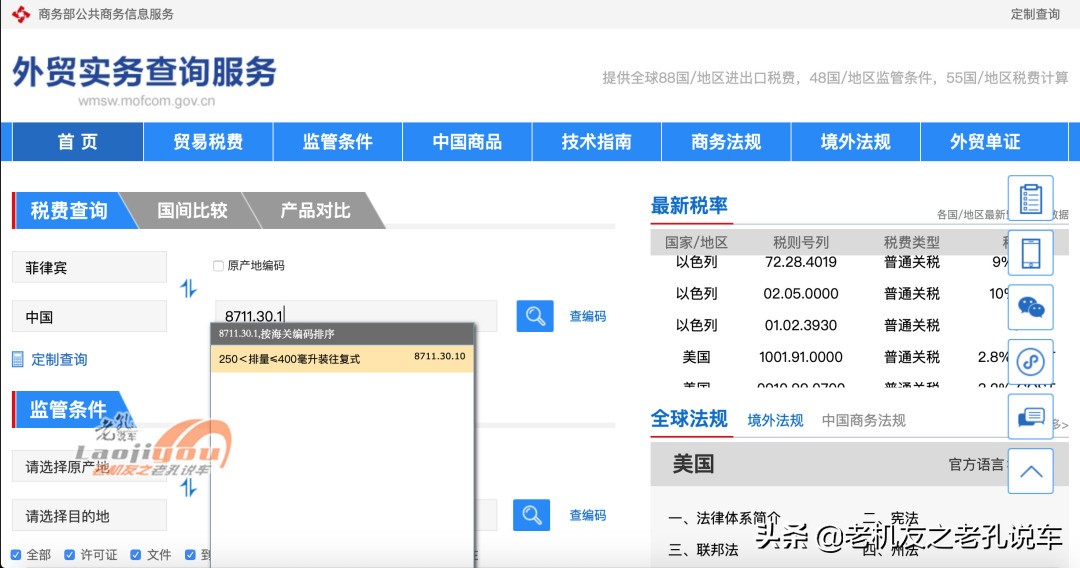1080x568 pixels.
Task: Open the WeChat floating icon
Action: click(1030, 307)
